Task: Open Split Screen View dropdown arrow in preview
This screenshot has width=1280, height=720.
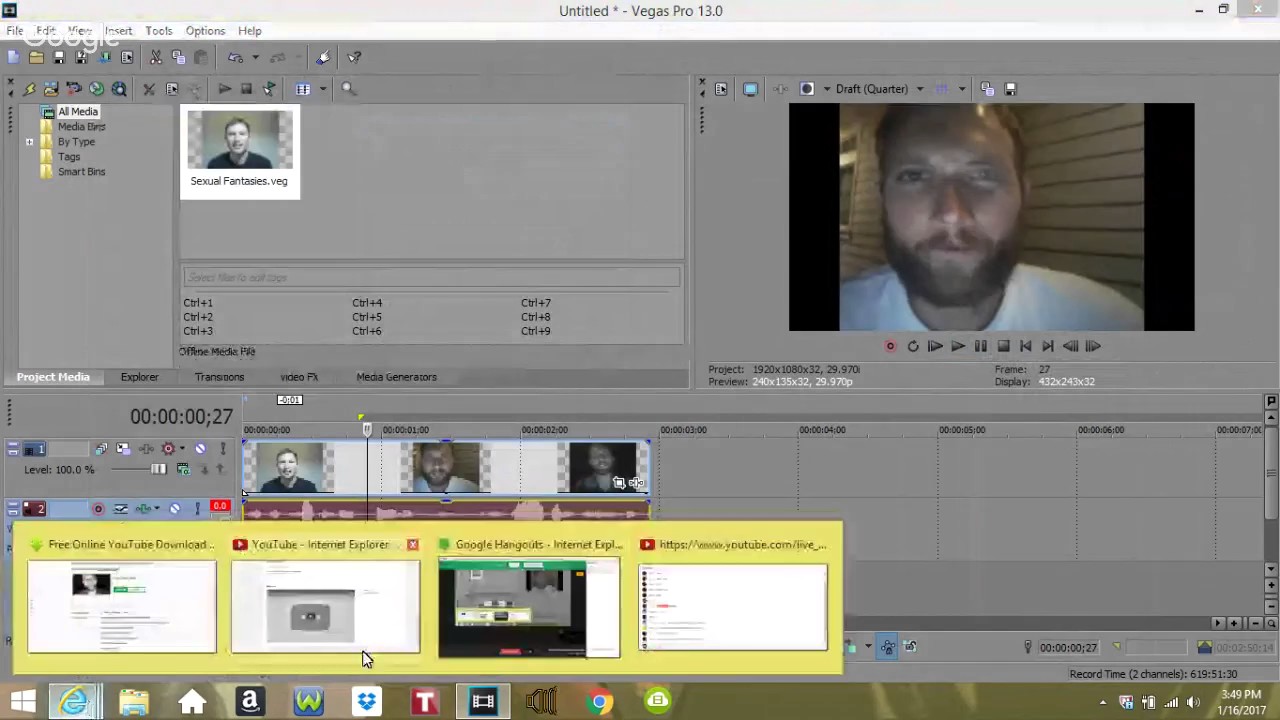Action: (826, 89)
